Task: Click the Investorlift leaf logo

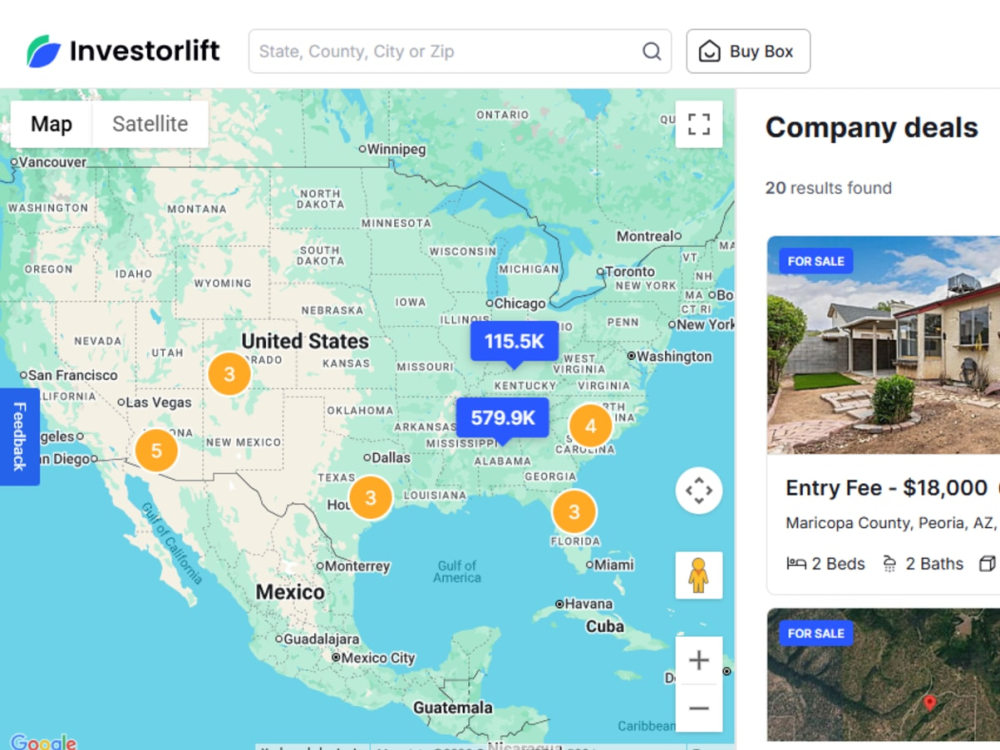Action: pyautogui.click(x=43, y=51)
